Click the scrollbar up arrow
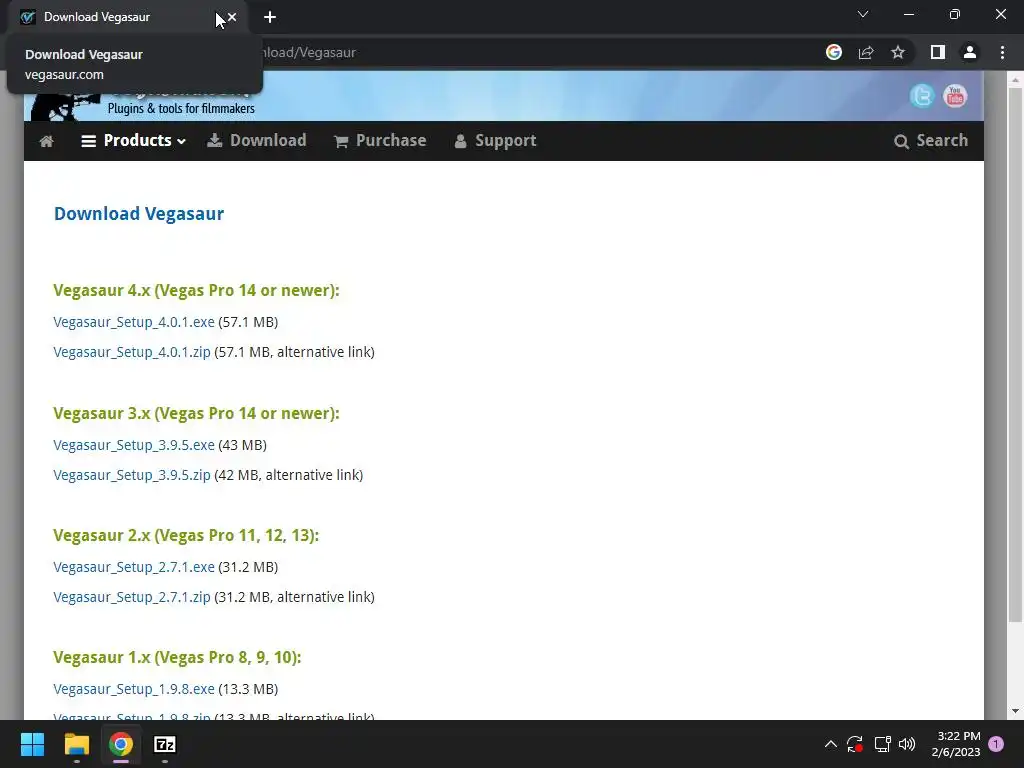The image size is (1024, 768). coord(1015,80)
